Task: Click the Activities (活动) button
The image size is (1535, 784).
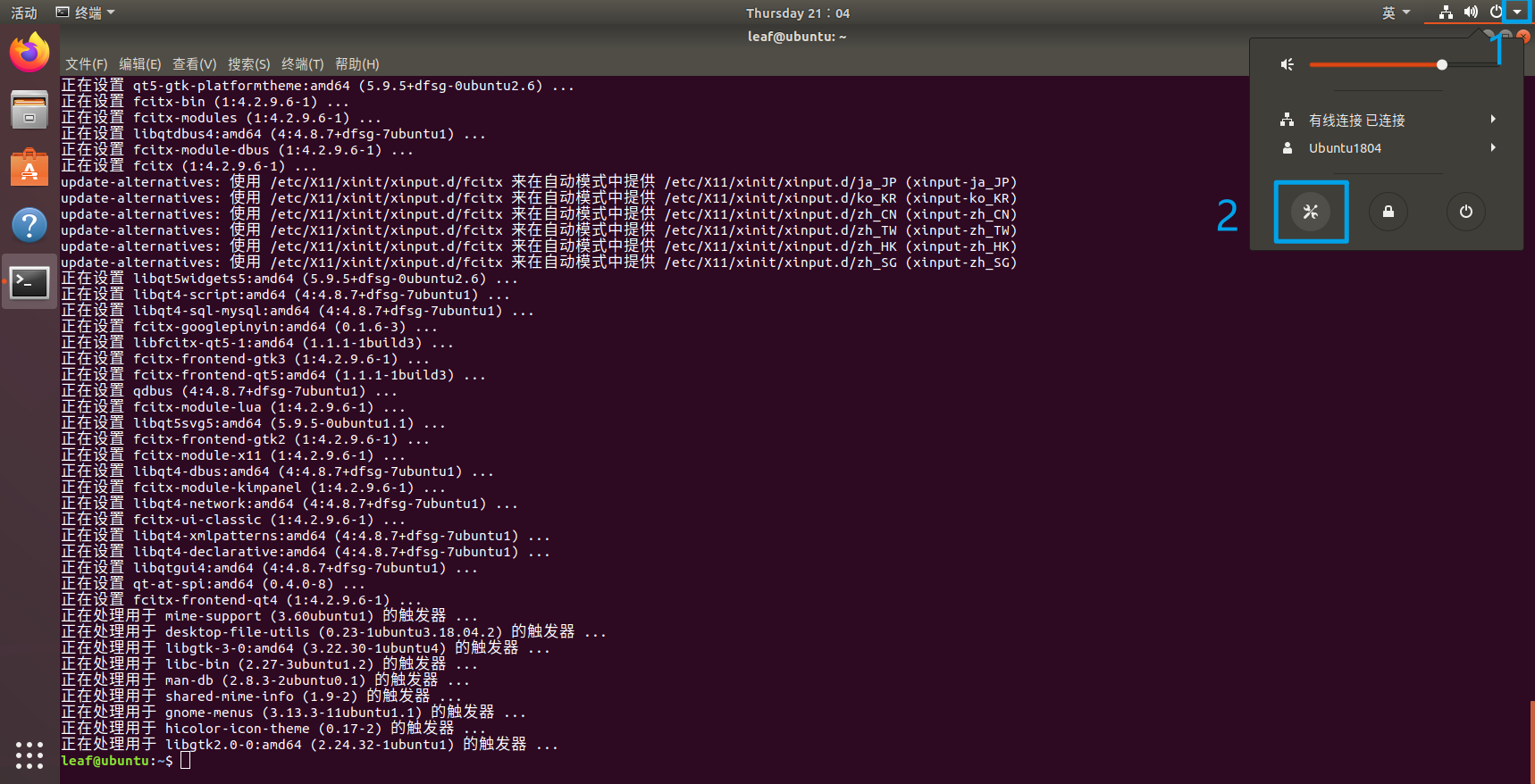Action: coord(24,13)
